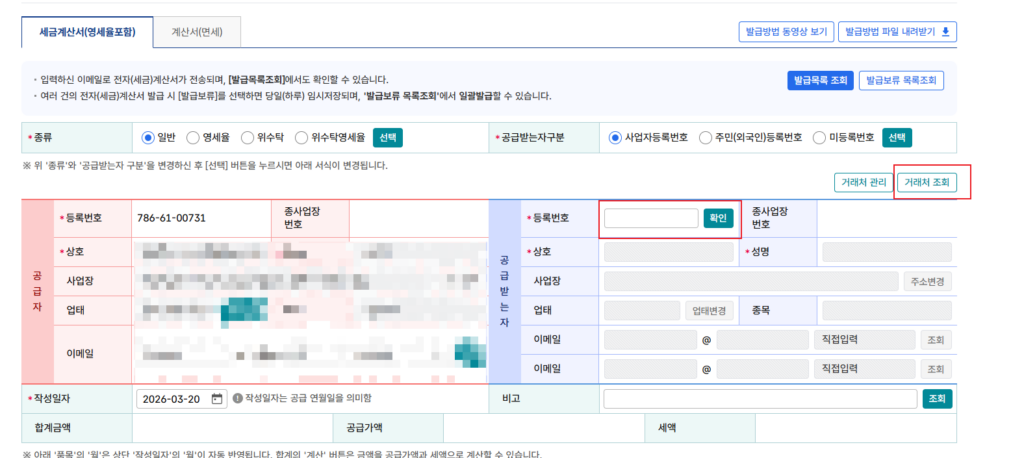1024x458 pixels.
Task: Click the 합계금액 label cell
Action: [x=76, y=428]
